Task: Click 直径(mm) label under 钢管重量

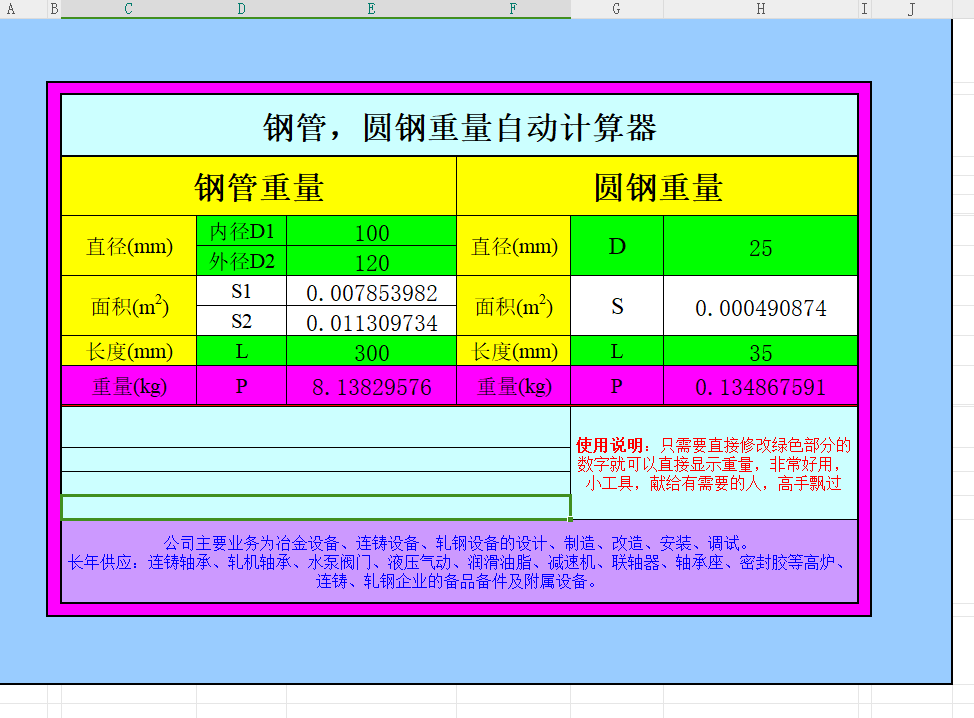Action: click(x=129, y=247)
